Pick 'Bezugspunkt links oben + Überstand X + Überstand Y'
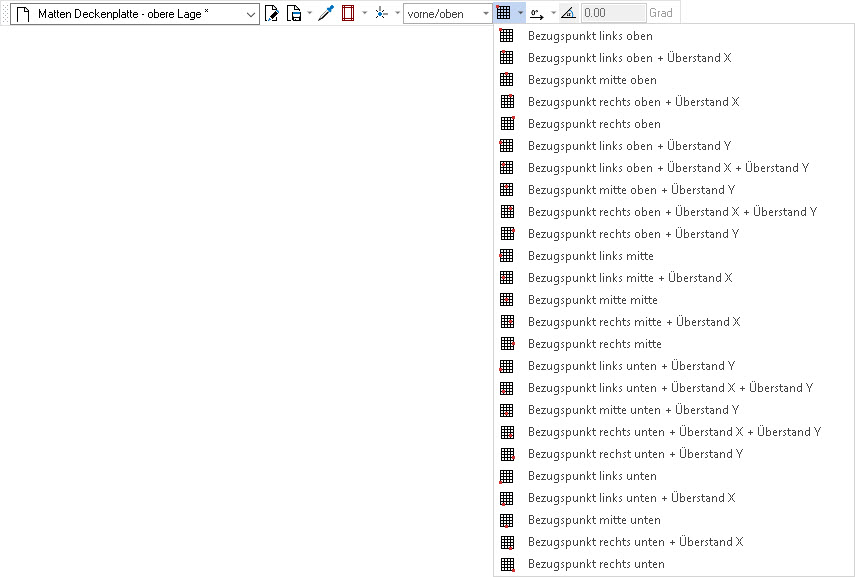 [x=674, y=168]
